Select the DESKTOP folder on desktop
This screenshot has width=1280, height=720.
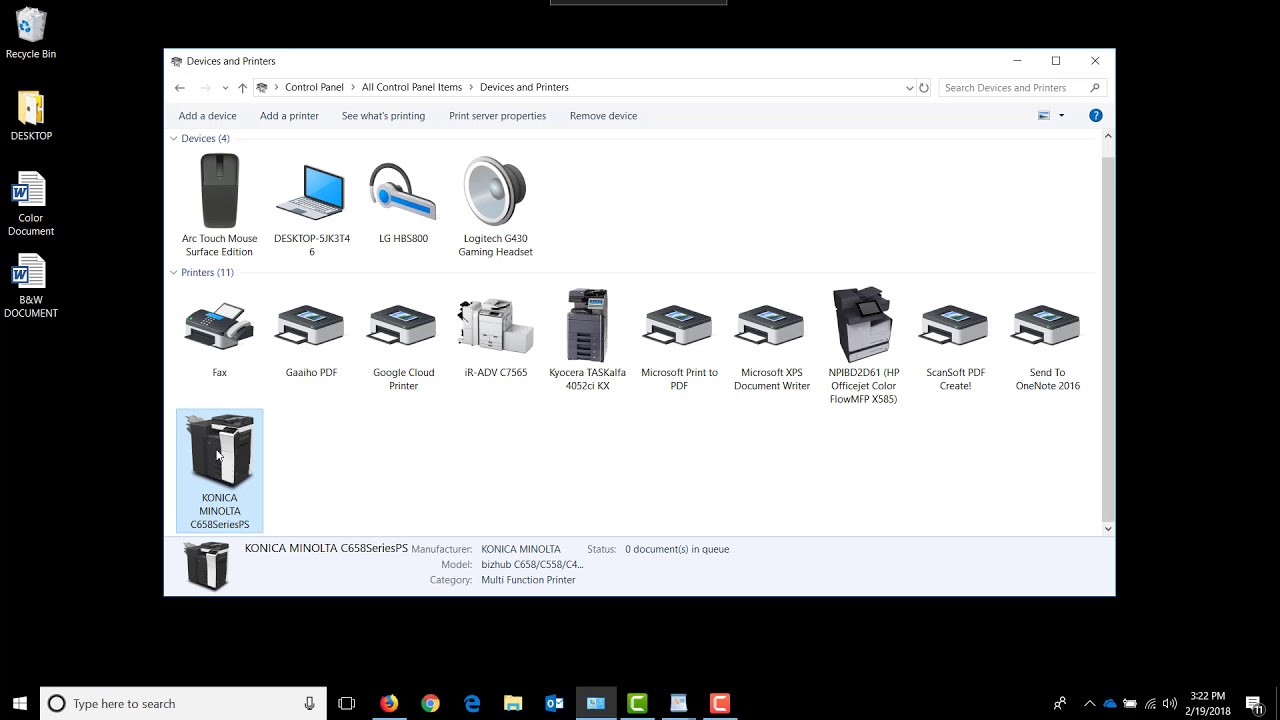pyautogui.click(x=31, y=116)
